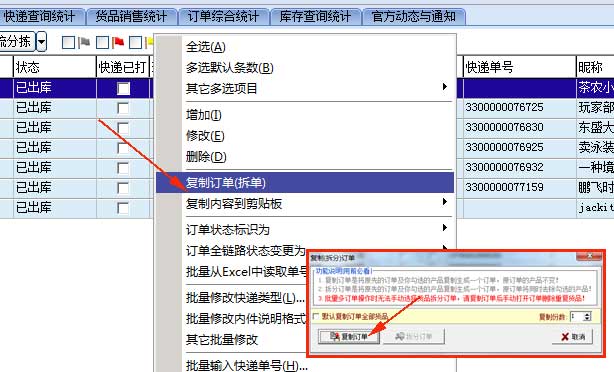Click 取消 button in the dialog
This screenshot has height=372, width=614.
click(572, 337)
